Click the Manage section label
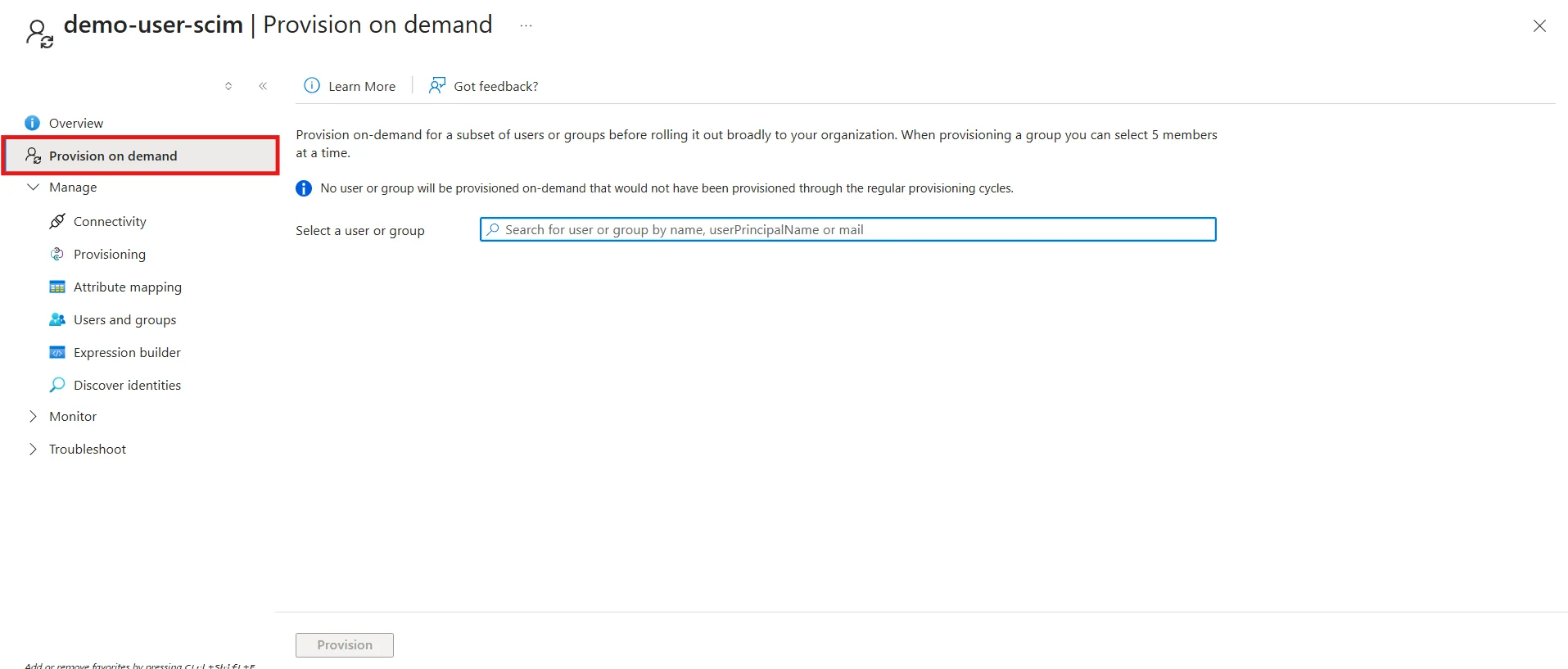The width and height of the screenshot is (1568, 669). click(73, 187)
